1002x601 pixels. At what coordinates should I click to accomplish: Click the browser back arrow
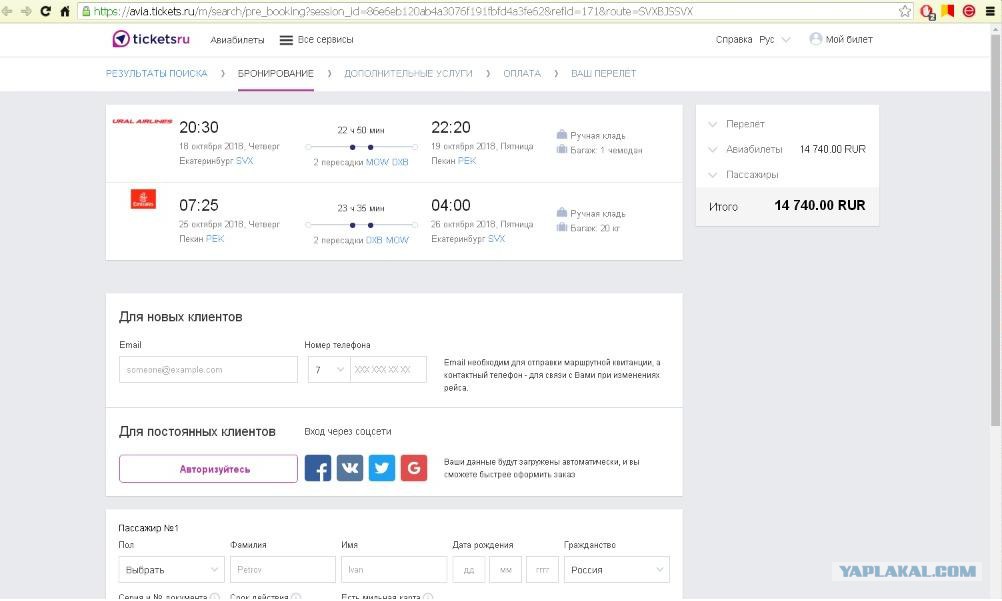coord(7,11)
